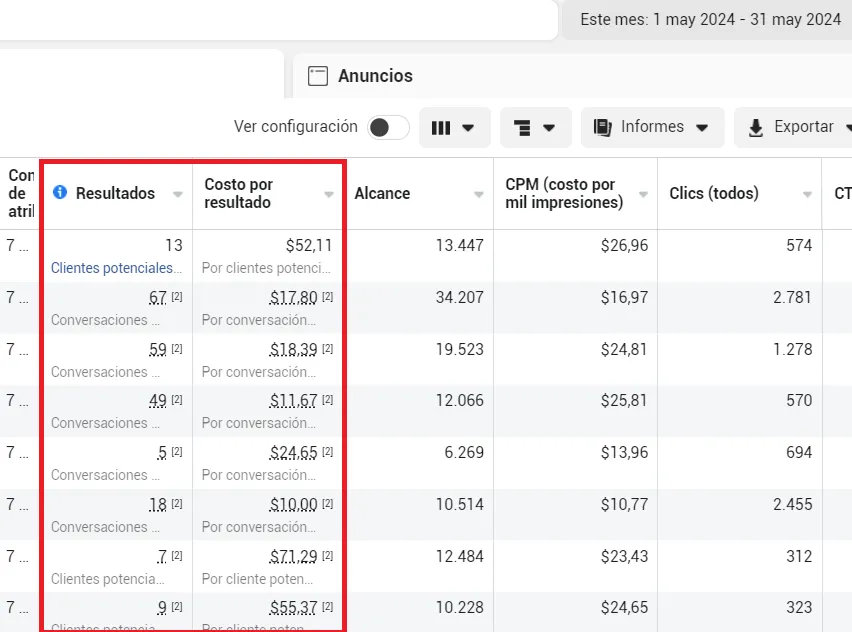Click the Exportar button
The height and width of the screenshot is (632, 852).
[x=793, y=128]
